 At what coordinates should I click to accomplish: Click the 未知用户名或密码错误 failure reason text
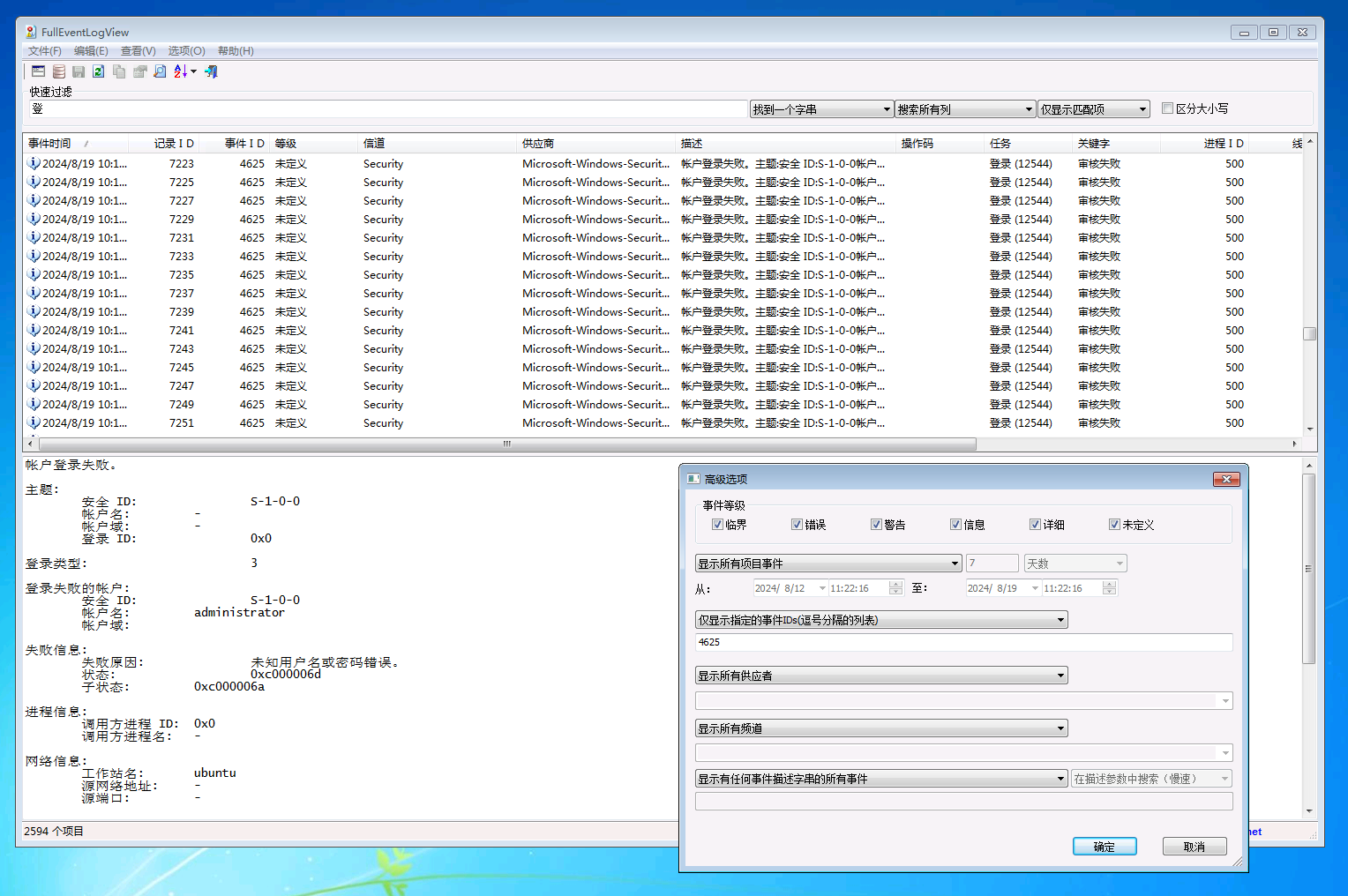[325, 661]
